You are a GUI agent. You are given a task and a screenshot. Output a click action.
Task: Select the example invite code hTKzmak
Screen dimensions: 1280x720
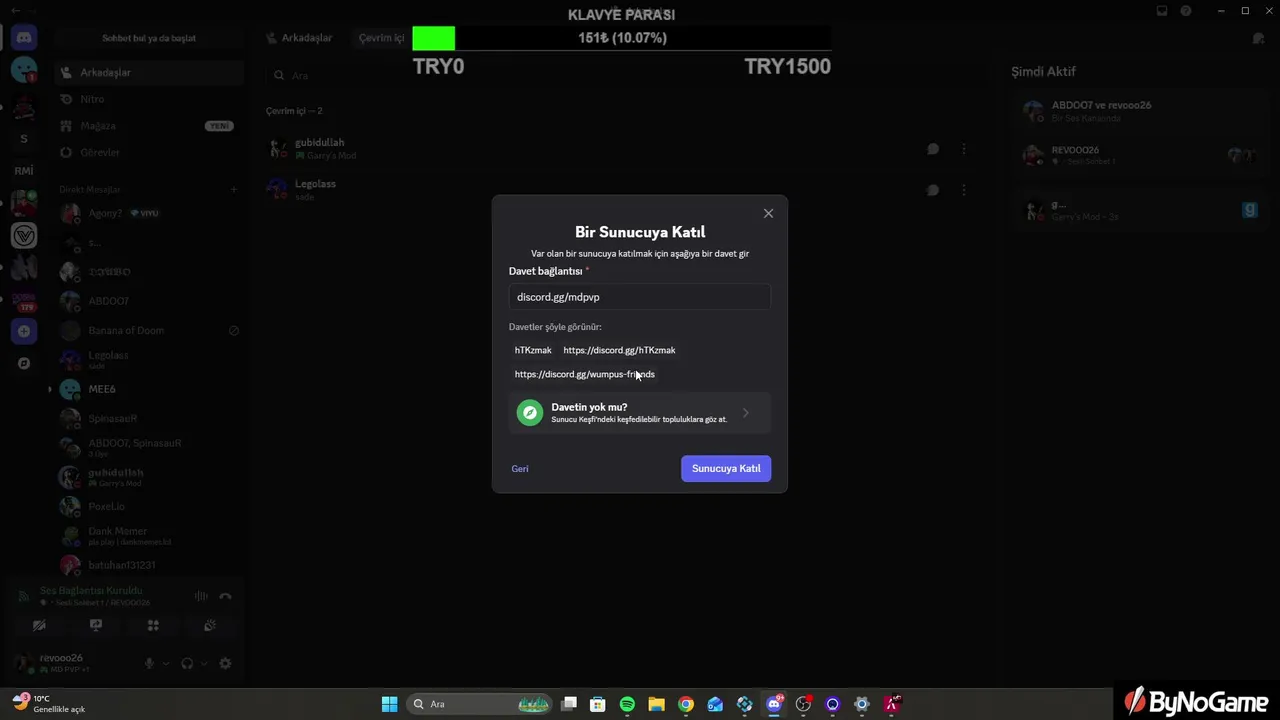(533, 350)
